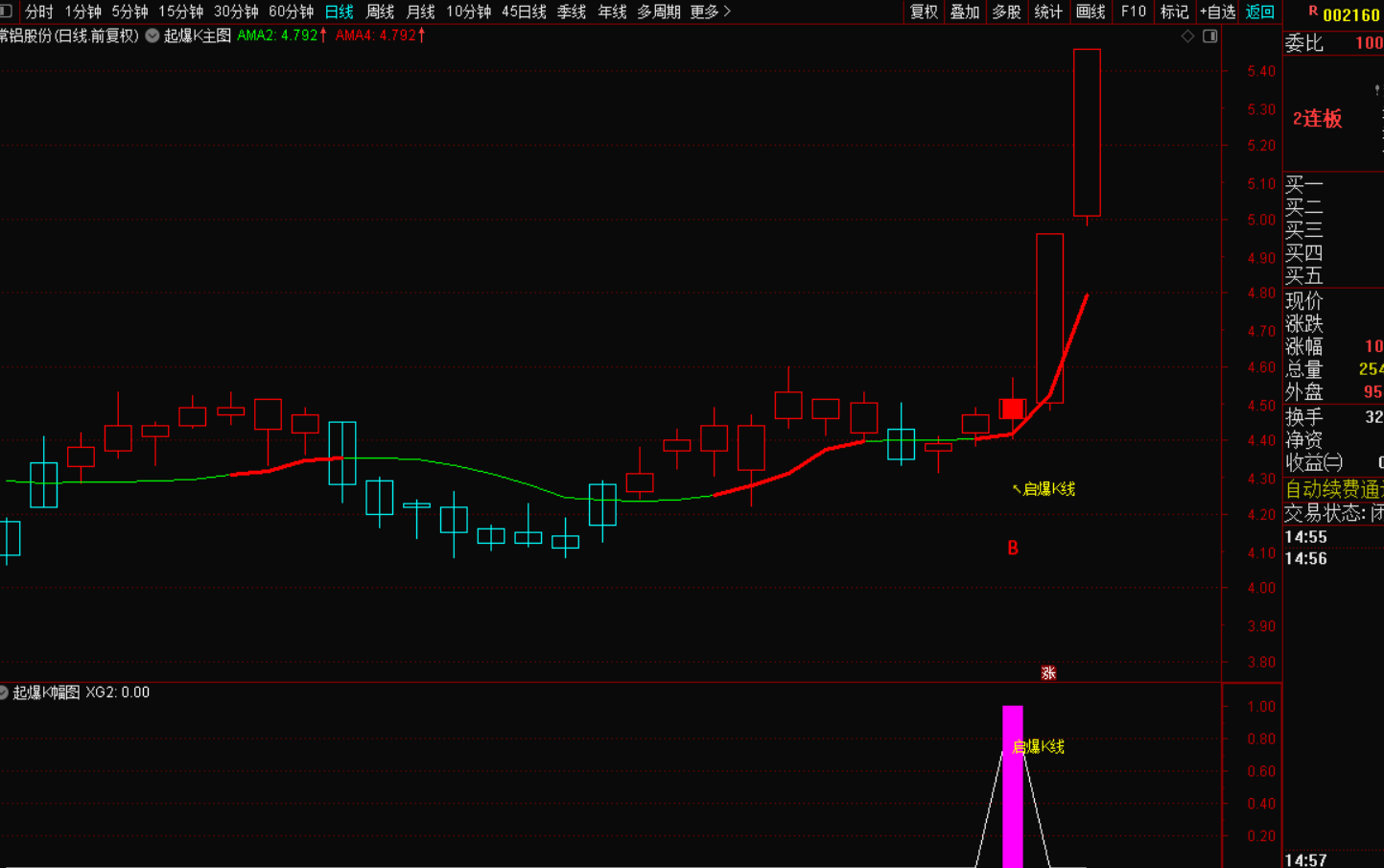Open the 起爆K主图 indicator dropdown
The height and width of the screenshot is (868, 1384).
click(152, 35)
